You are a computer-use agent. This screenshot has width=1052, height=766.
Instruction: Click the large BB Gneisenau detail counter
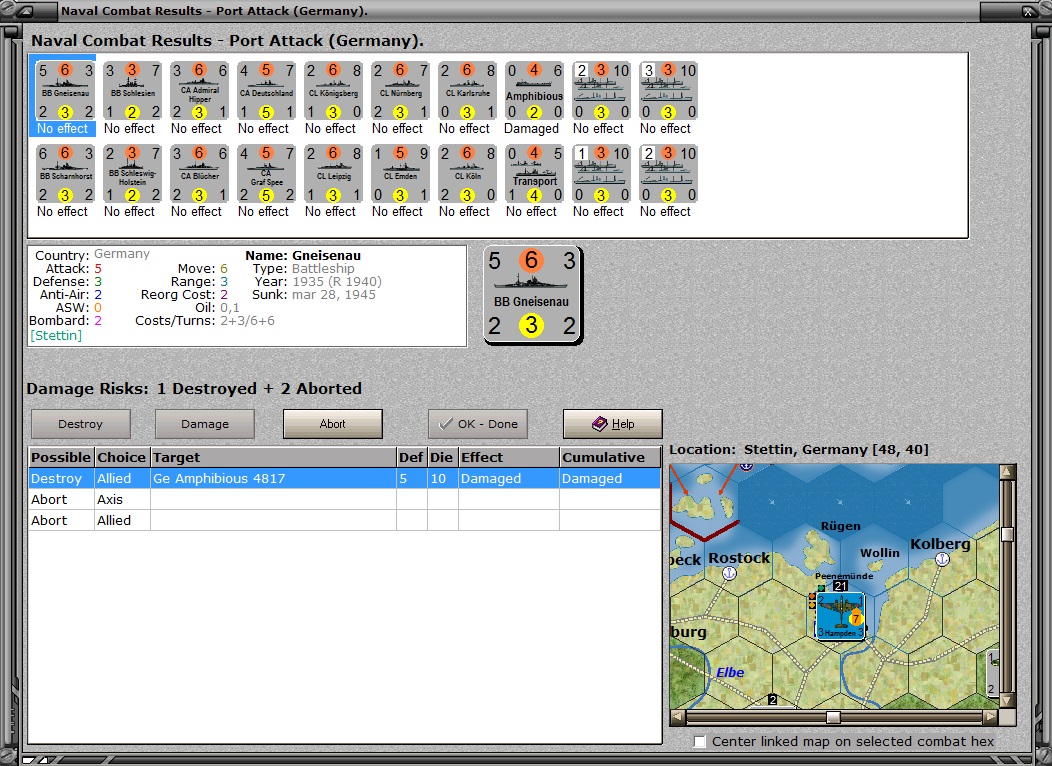533,294
